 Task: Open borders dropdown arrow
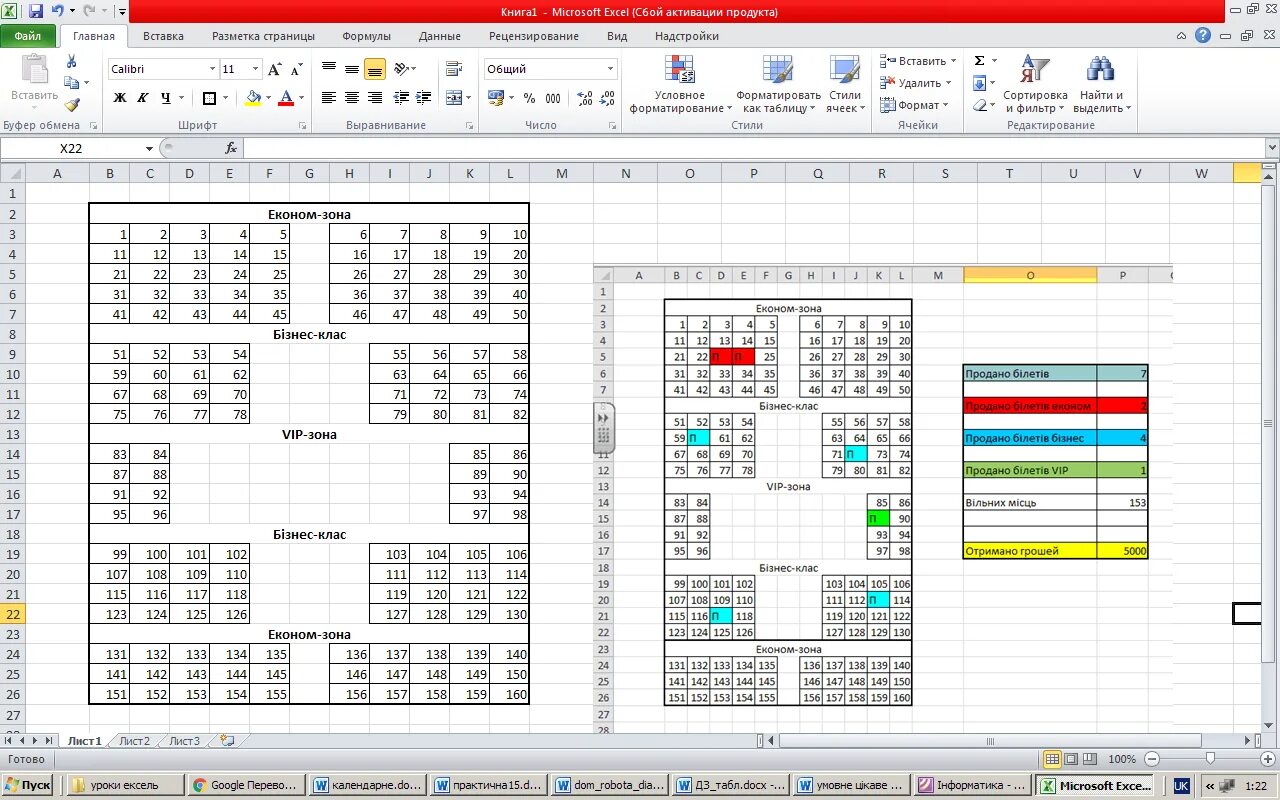click(x=226, y=98)
